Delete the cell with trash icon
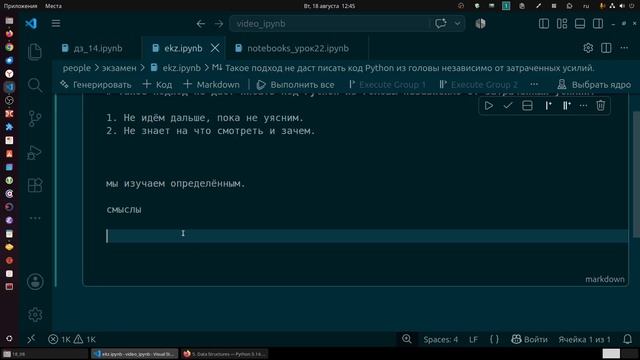This screenshot has width=640, height=360. tap(600, 106)
